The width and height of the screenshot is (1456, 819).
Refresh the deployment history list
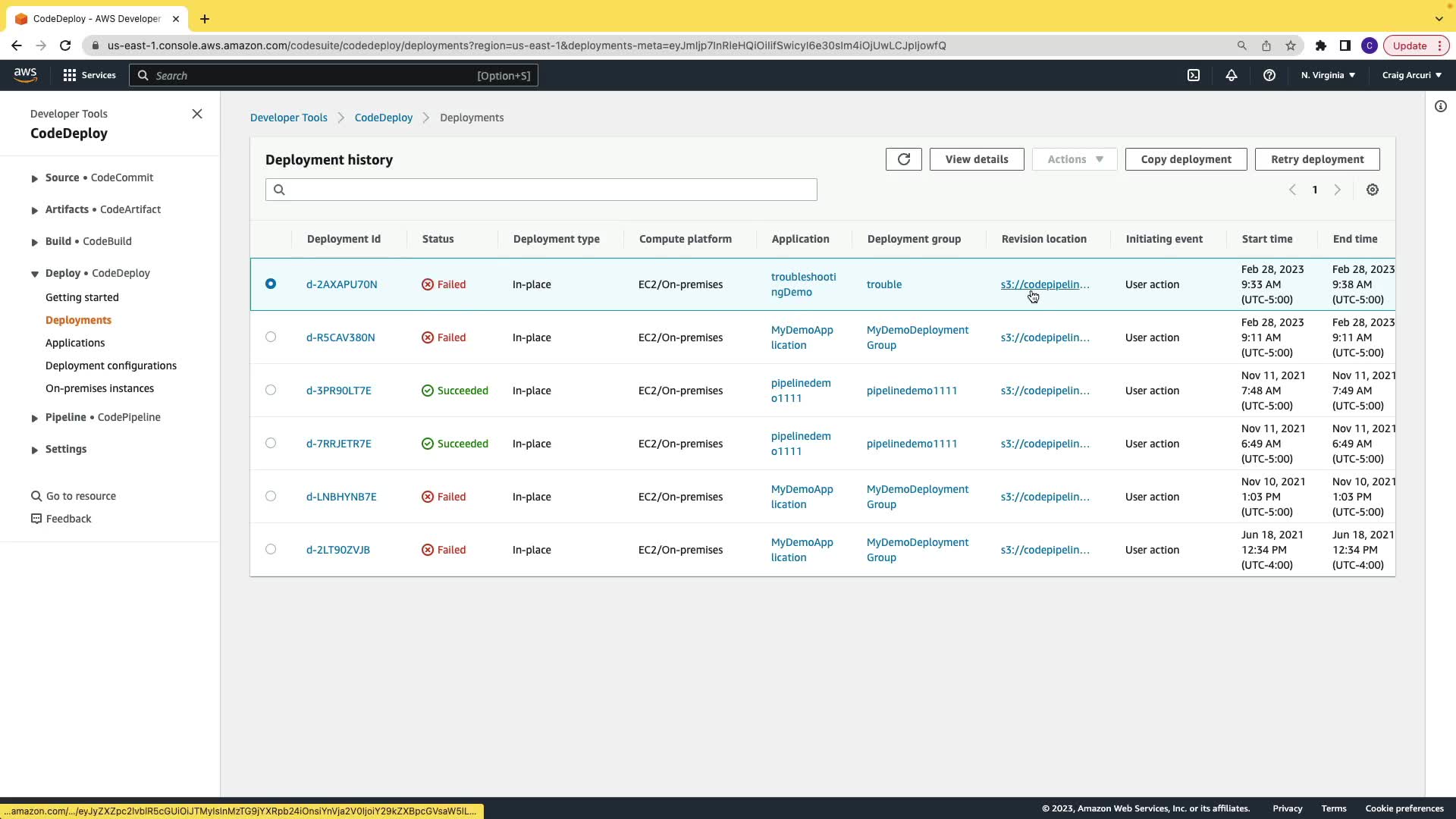point(903,159)
